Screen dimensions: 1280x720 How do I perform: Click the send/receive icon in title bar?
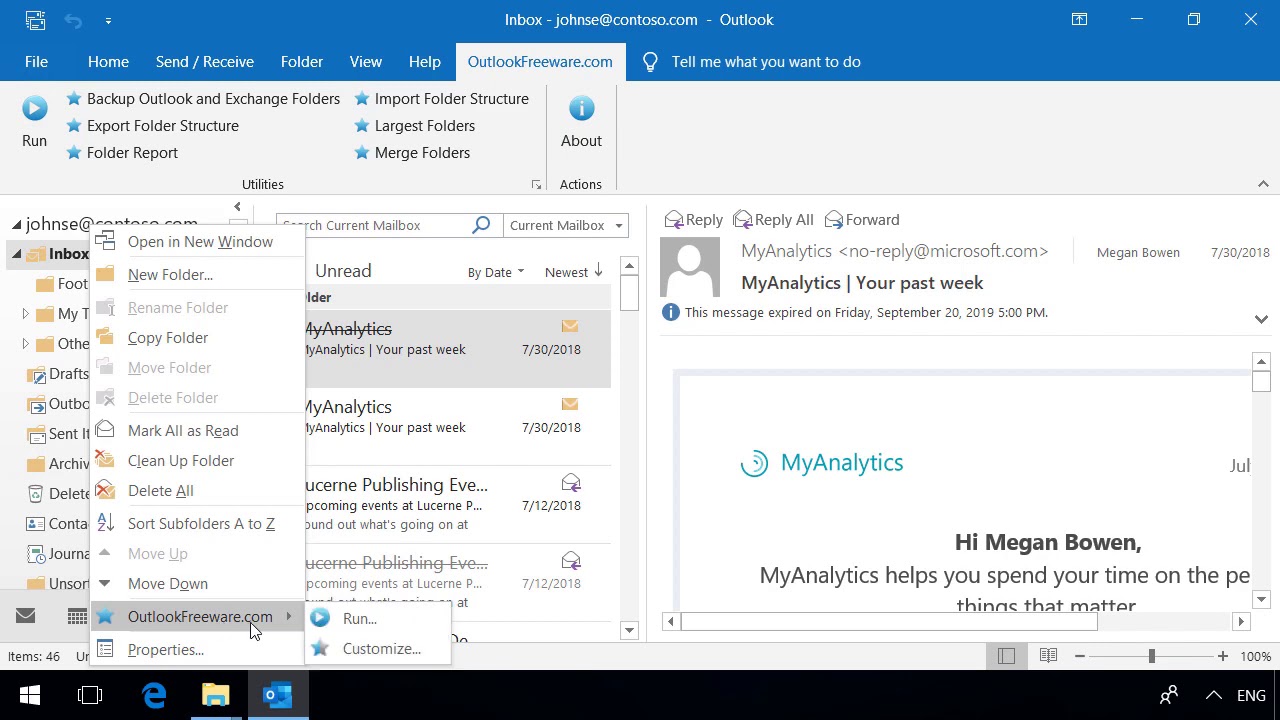pyautogui.click(x=35, y=20)
